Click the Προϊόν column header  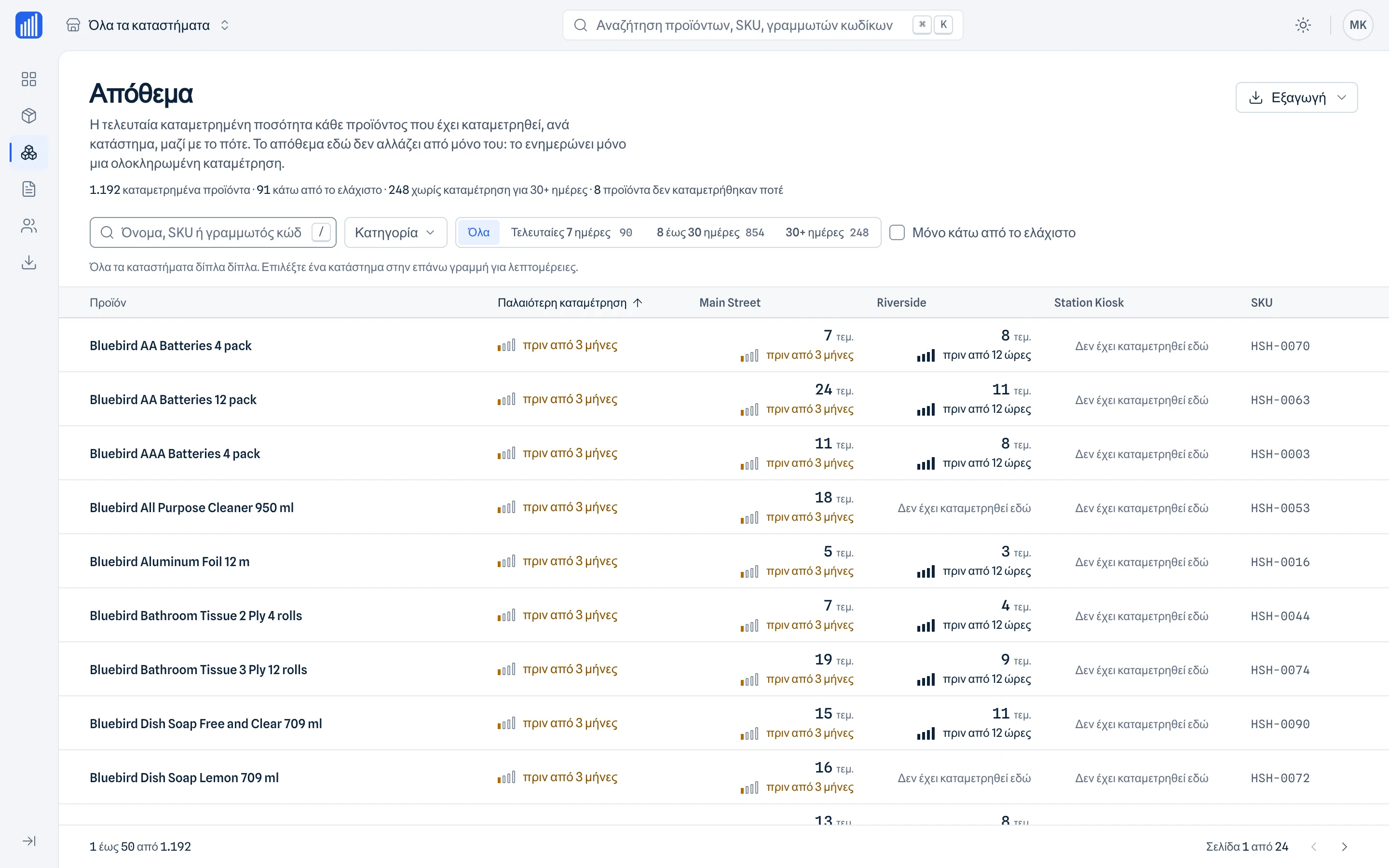coord(108,302)
